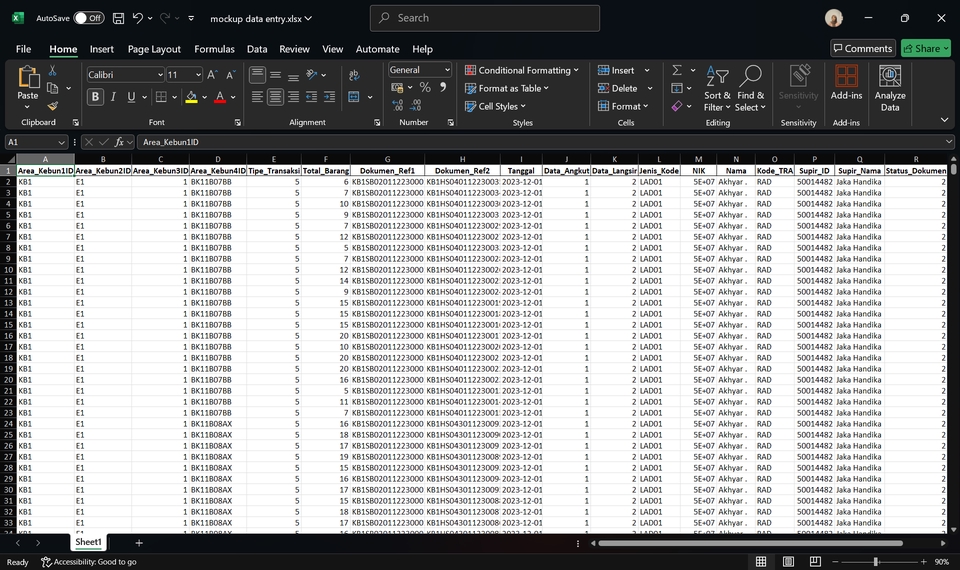Click the Delete cells button
Viewport: 960px width, 570px height.
618,88
